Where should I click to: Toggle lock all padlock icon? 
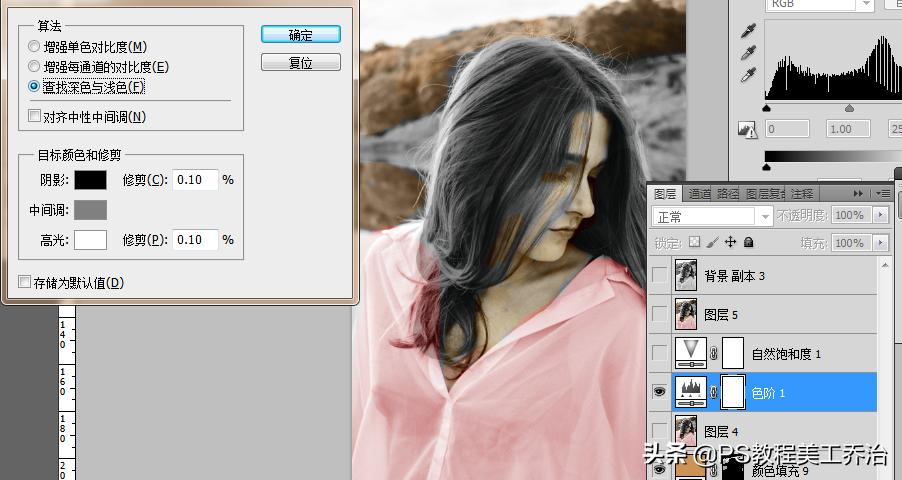[x=748, y=242]
